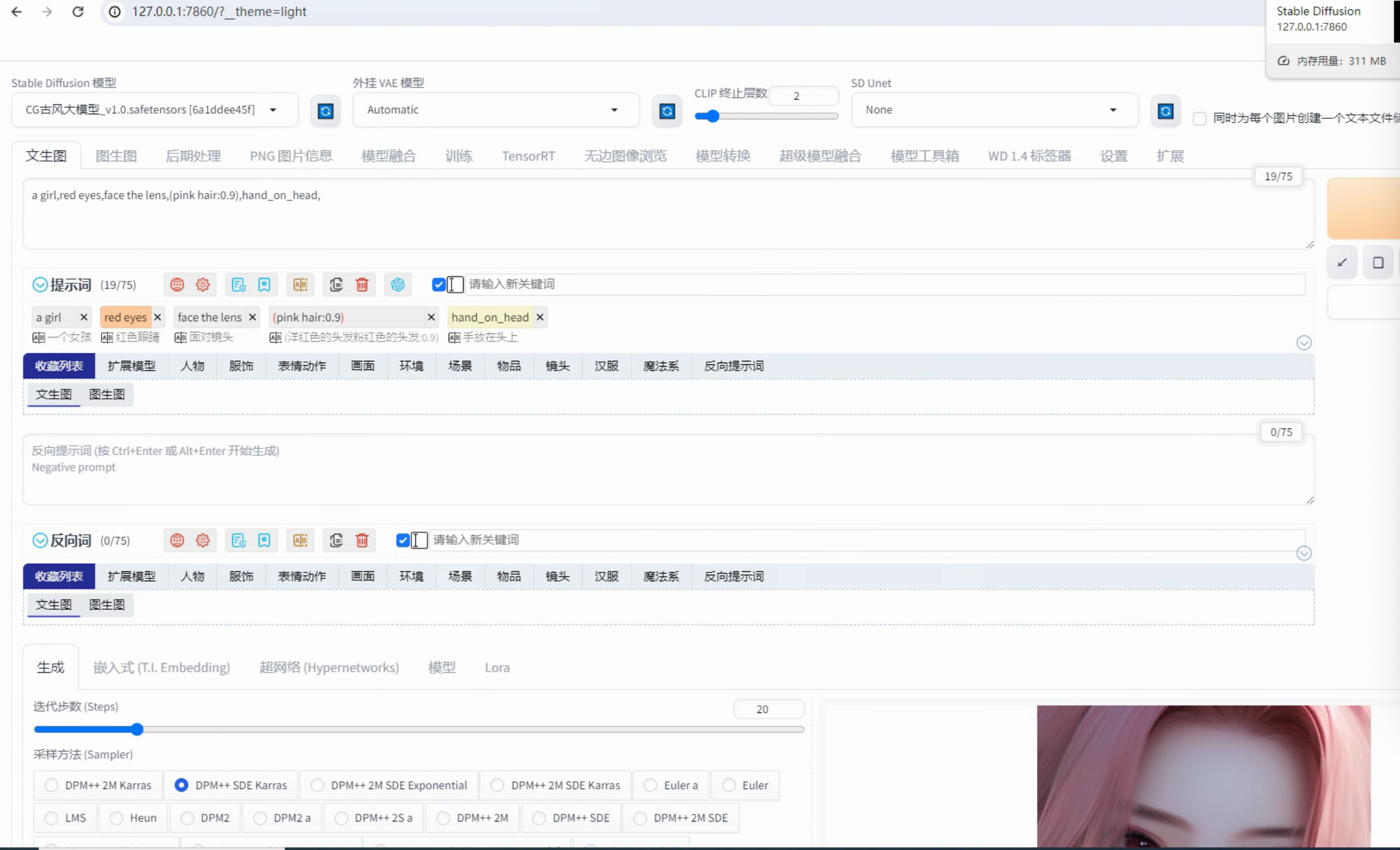The height and width of the screenshot is (850, 1400).
Task: Click bookmark favorites icon in 提示词 toolbar
Action: 264,284
